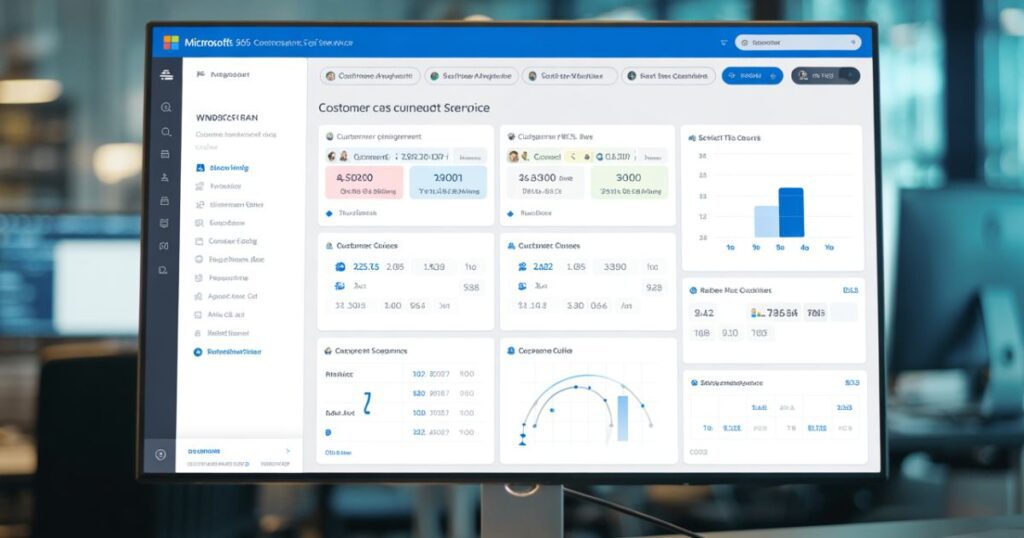The width and height of the screenshot is (1024, 538).
Task: Click the value '225.35'
Action: pyautogui.click(x=366, y=266)
